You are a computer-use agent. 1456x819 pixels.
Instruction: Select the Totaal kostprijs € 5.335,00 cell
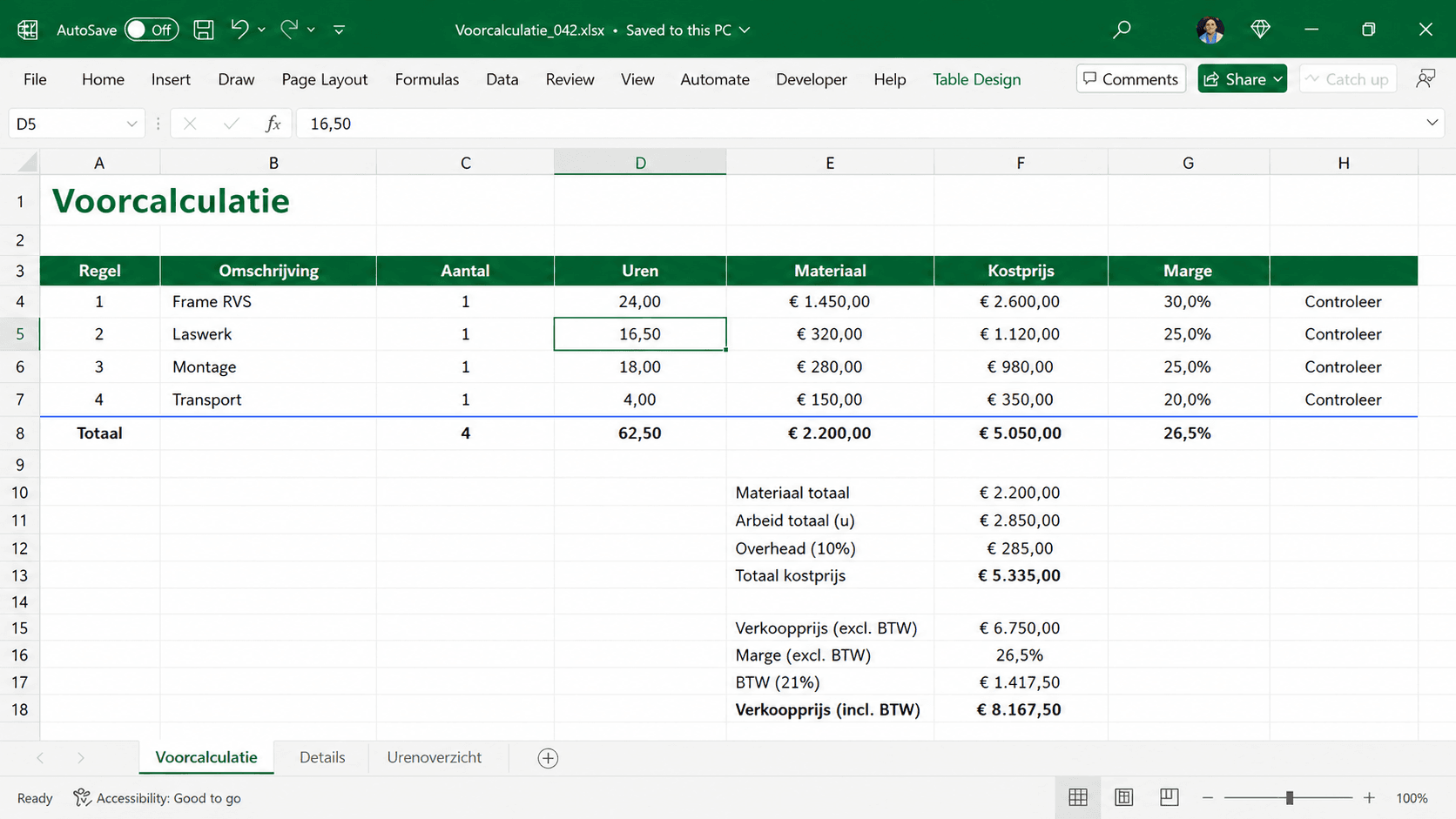pos(1021,575)
